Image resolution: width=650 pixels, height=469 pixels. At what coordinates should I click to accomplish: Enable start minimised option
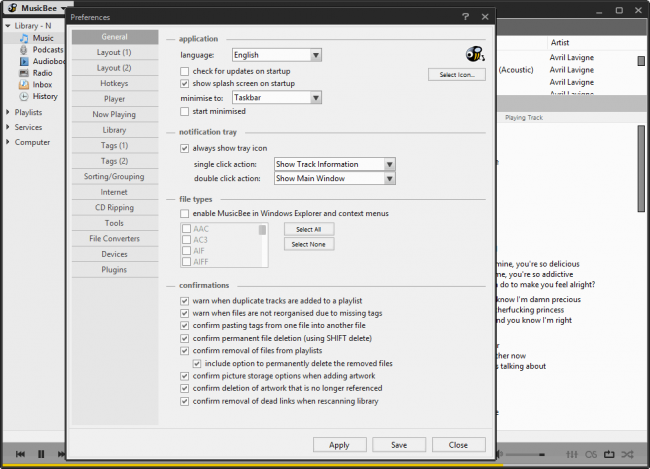coord(184,112)
